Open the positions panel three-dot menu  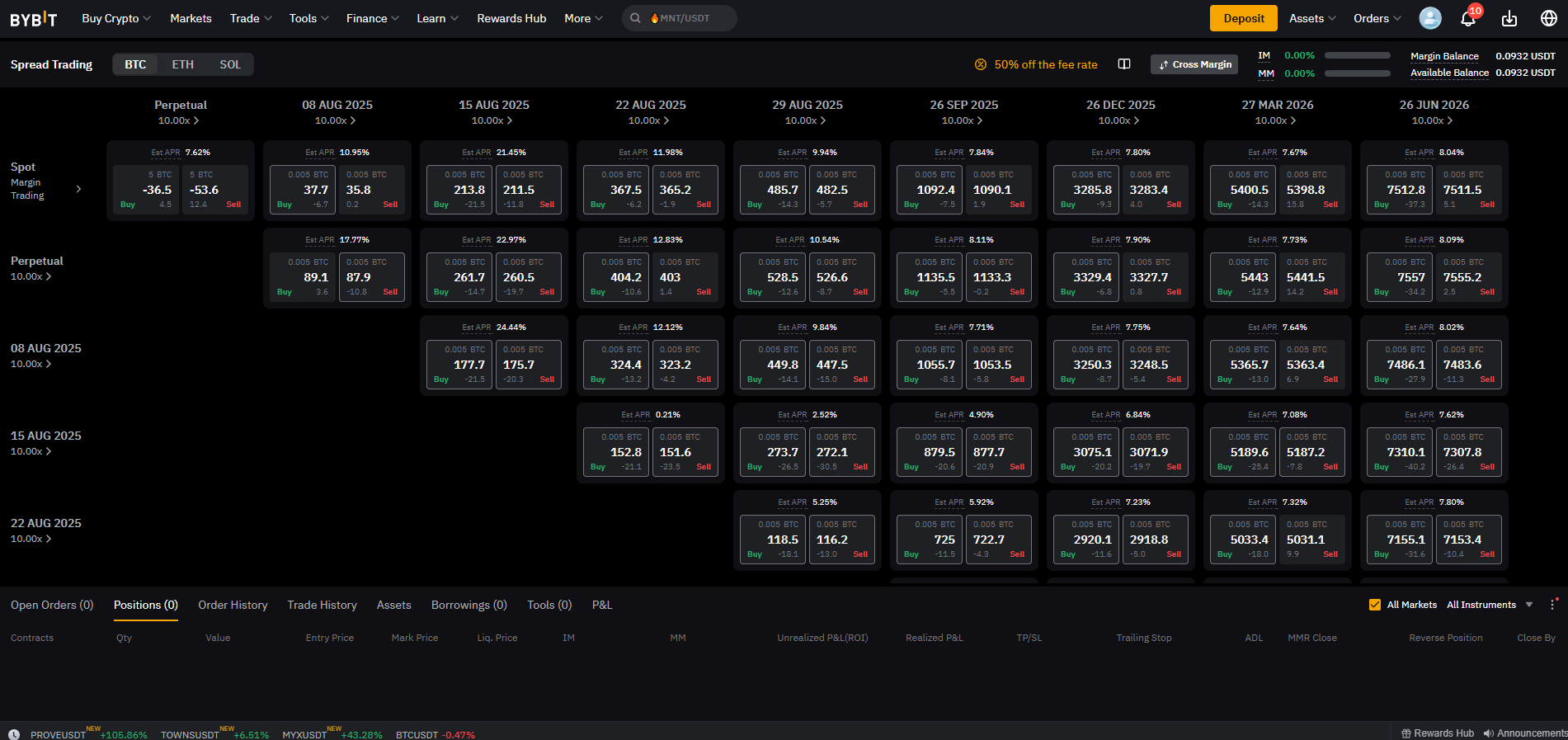click(1552, 605)
